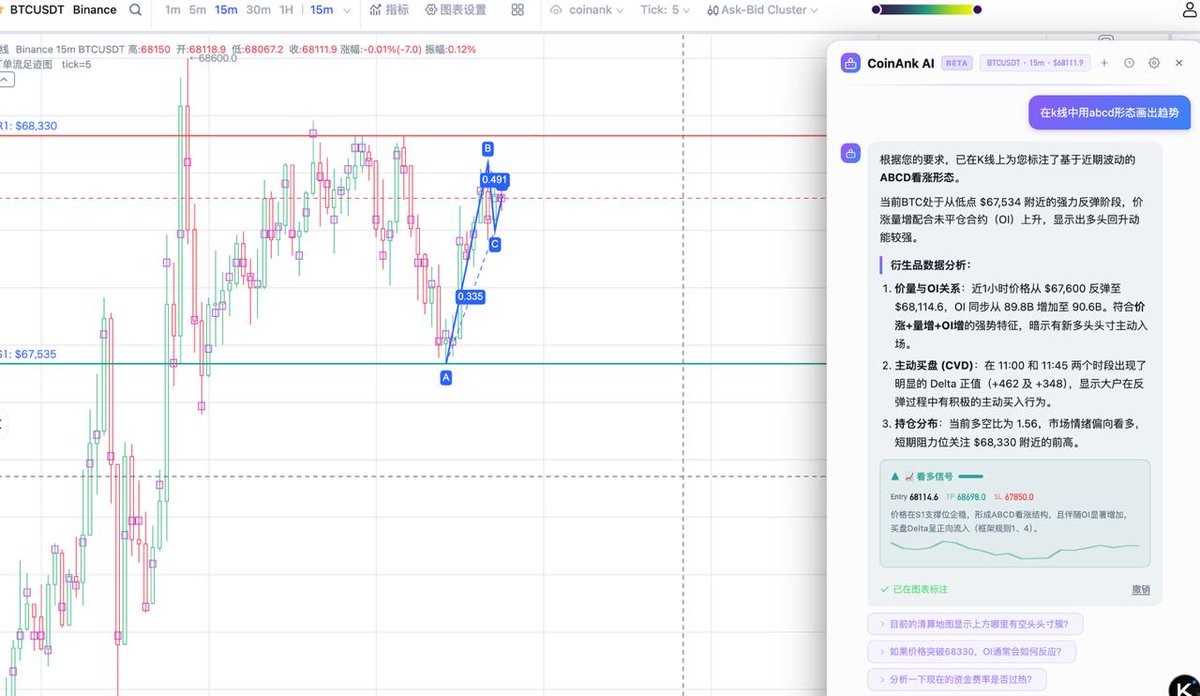
Task: Open AI chat history clock icon
Action: tap(1129, 63)
